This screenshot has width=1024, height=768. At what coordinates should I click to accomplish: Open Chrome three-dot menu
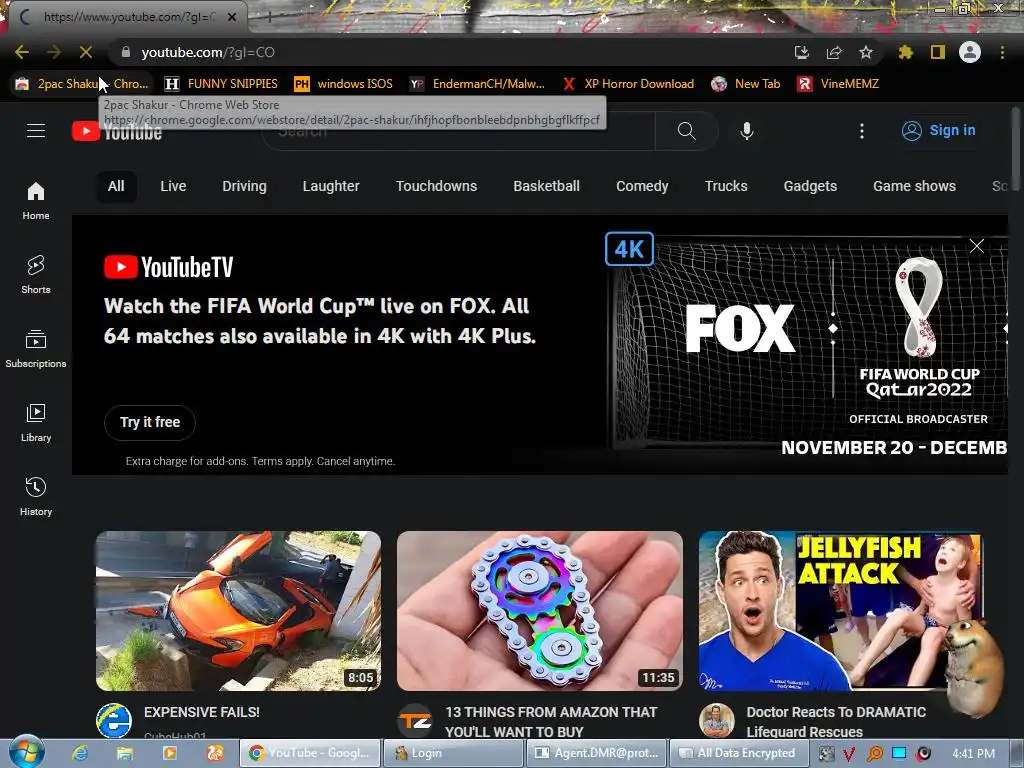[x=1002, y=52]
